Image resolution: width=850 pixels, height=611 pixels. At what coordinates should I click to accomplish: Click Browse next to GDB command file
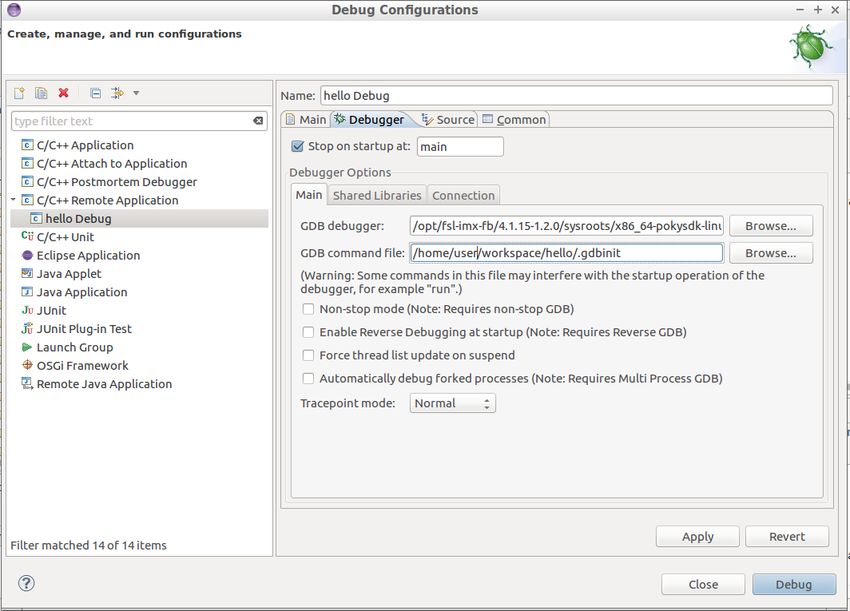point(771,253)
